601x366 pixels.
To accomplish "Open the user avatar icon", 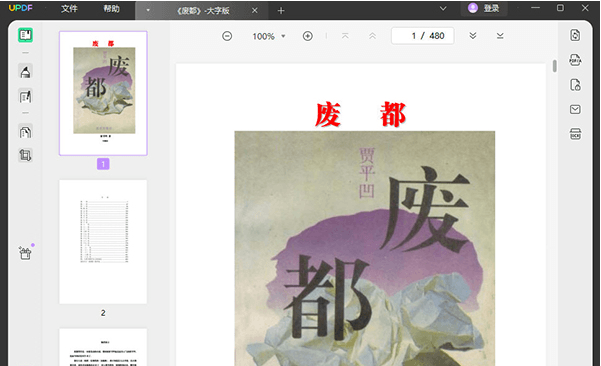I will pos(473,8).
